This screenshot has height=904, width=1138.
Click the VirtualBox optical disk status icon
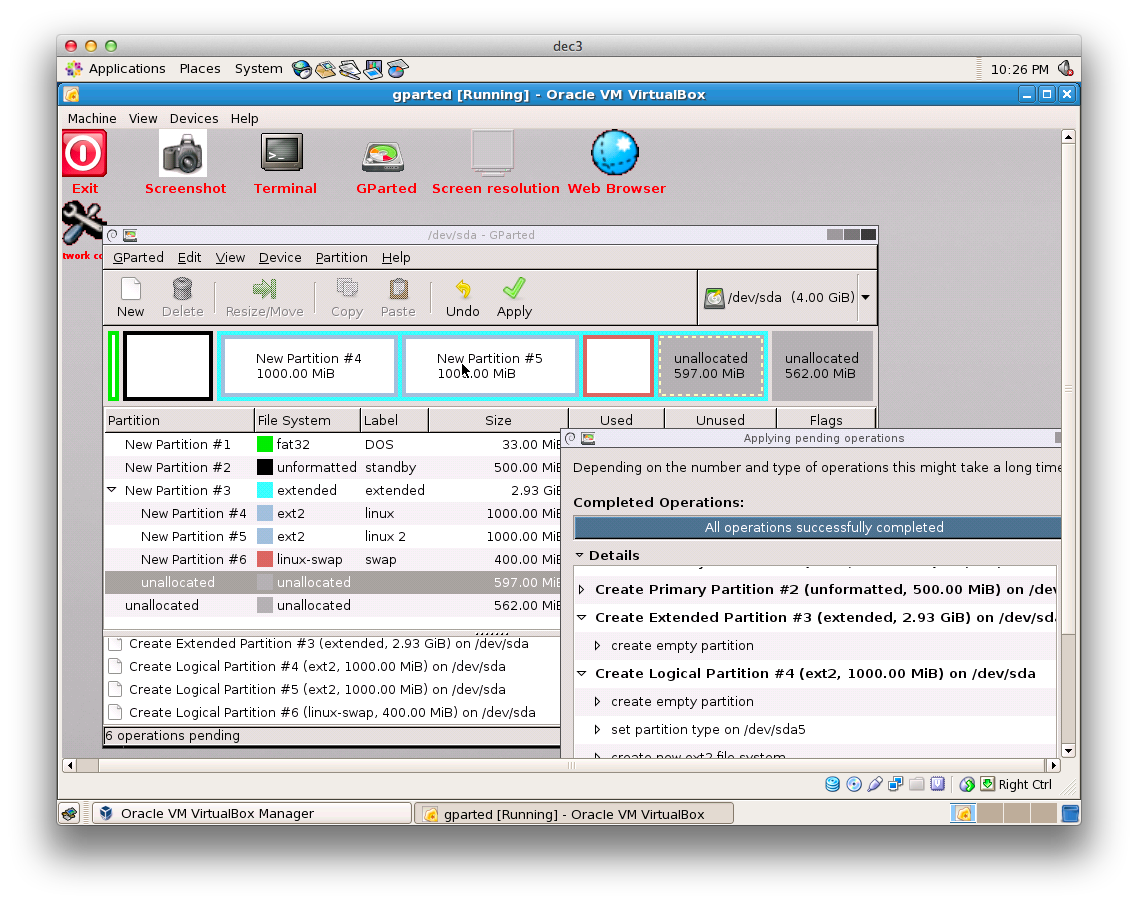[x=854, y=784]
